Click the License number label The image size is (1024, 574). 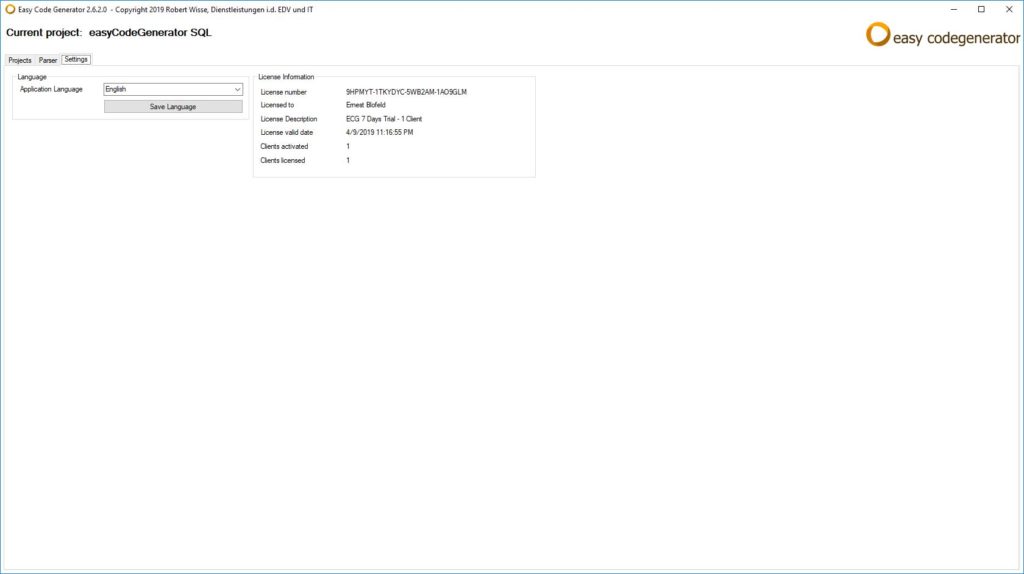[283, 92]
